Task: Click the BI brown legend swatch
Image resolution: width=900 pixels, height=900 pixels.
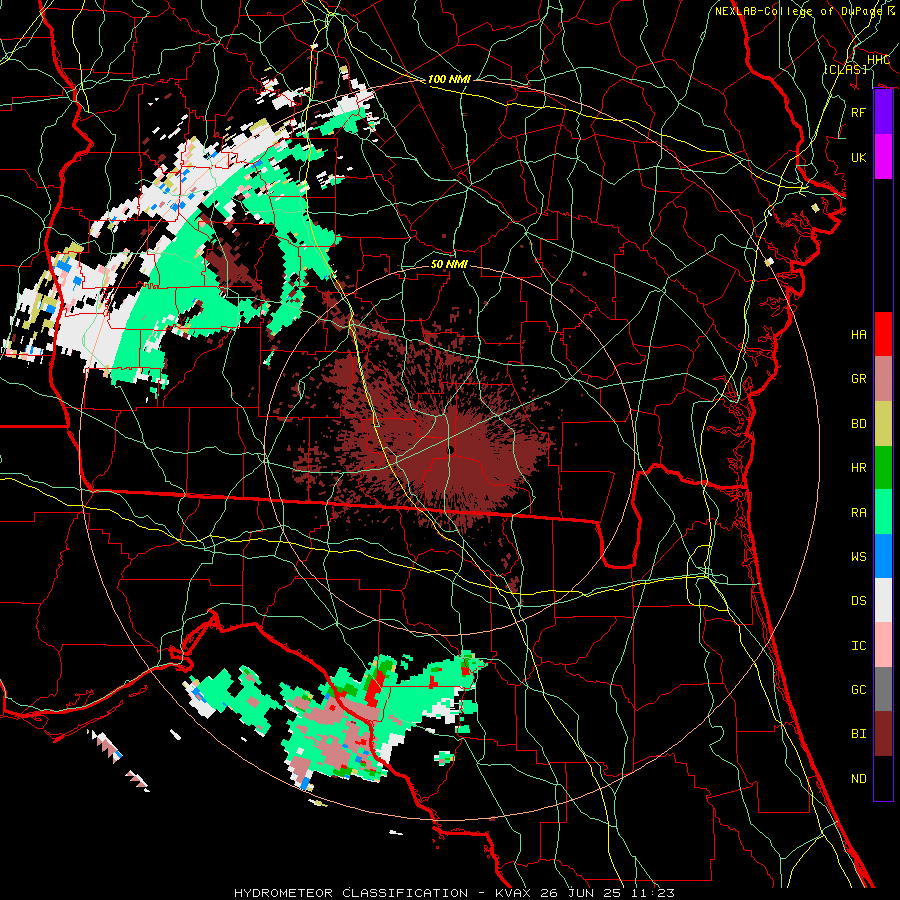Action: click(x=883, y=734)
